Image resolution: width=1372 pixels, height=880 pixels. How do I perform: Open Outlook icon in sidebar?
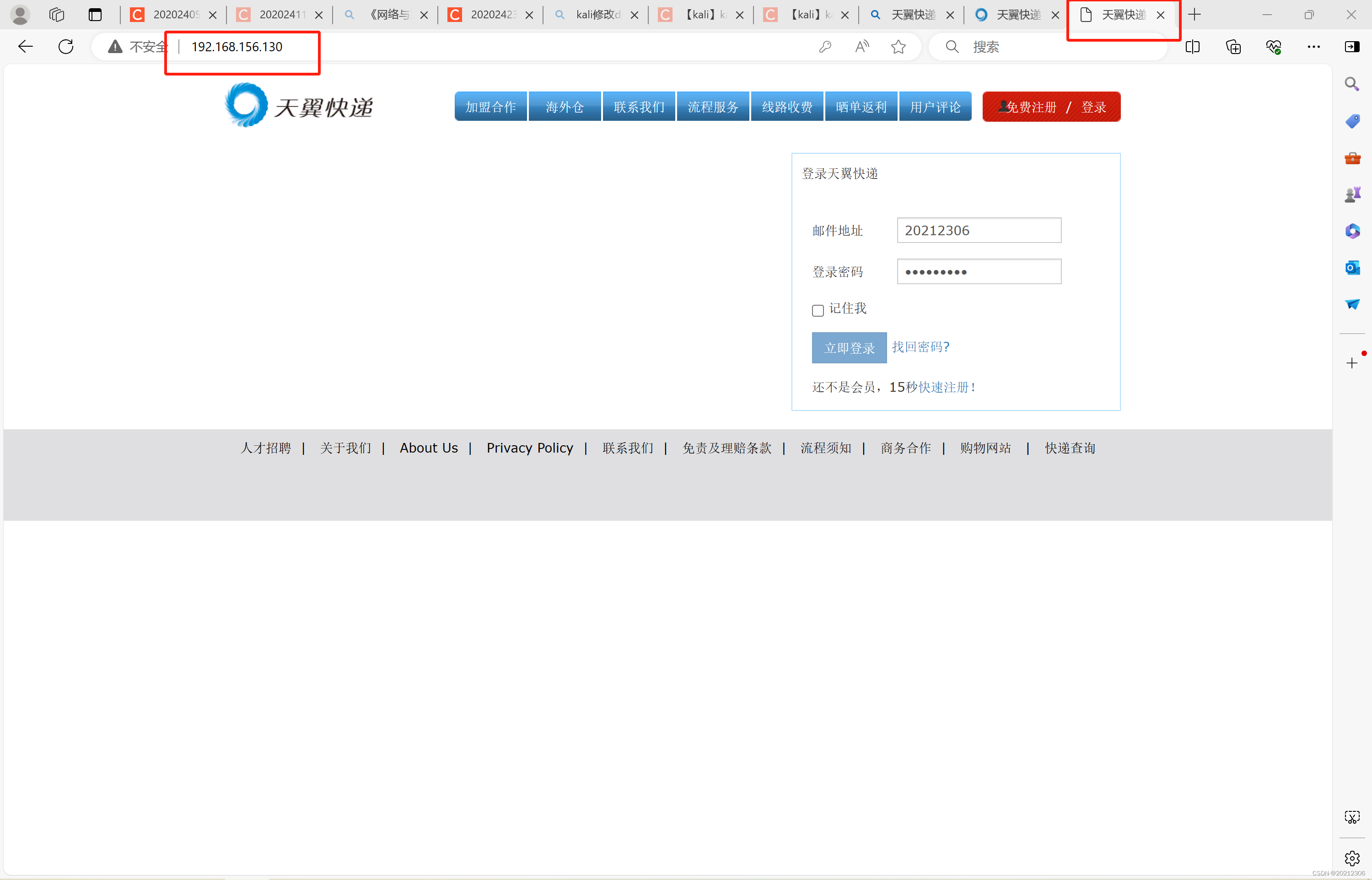click(1352, 267)
